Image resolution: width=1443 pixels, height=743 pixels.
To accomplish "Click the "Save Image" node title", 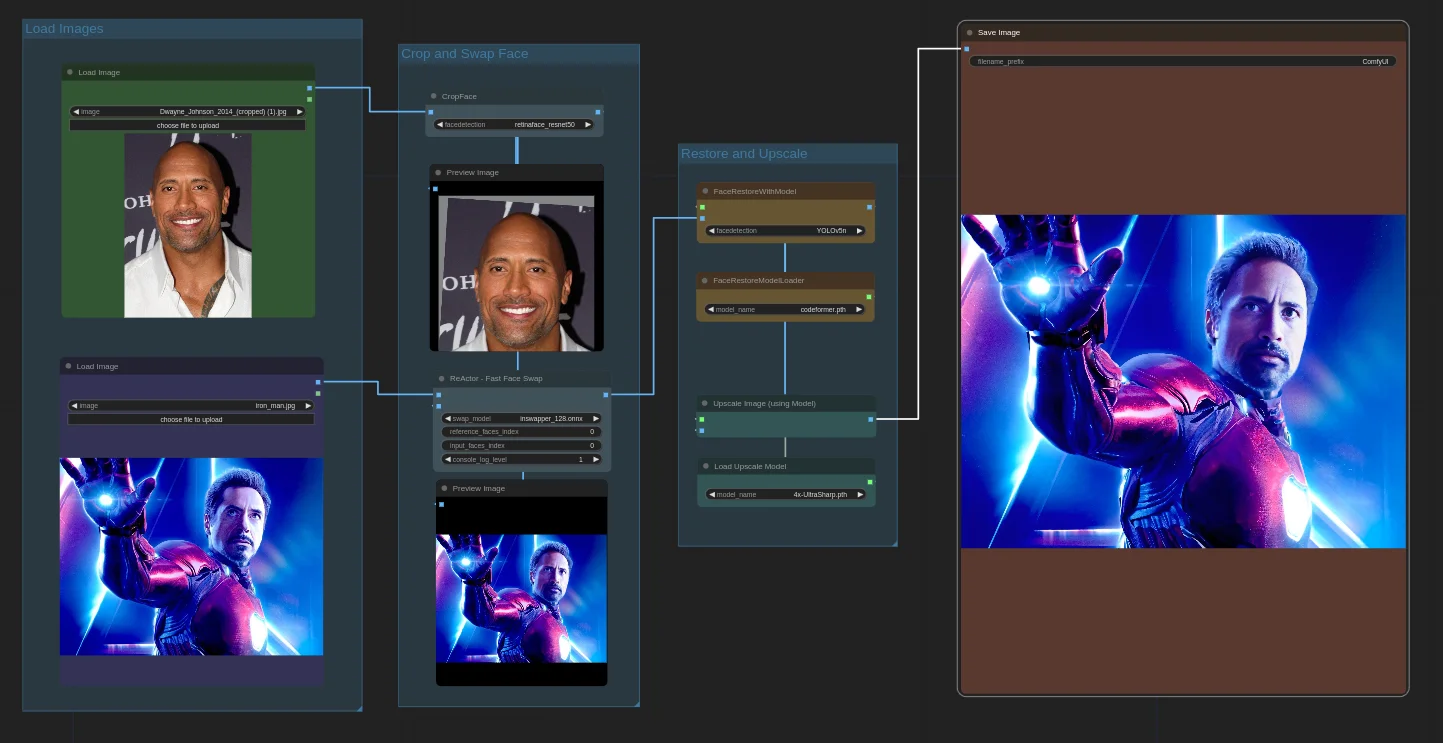I will pos(999,33).
